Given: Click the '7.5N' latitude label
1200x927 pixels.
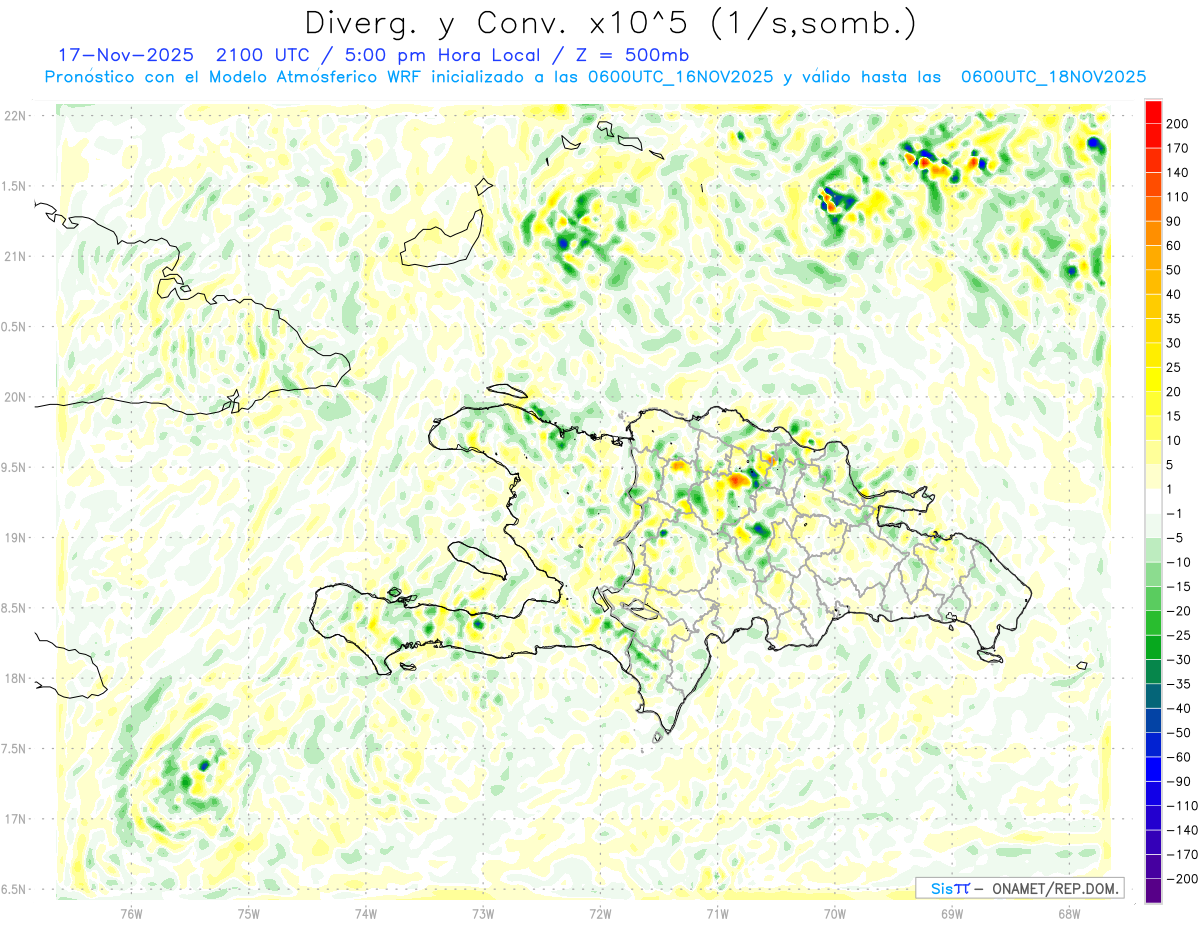Looking at the screenshot, I should (14, 748).
